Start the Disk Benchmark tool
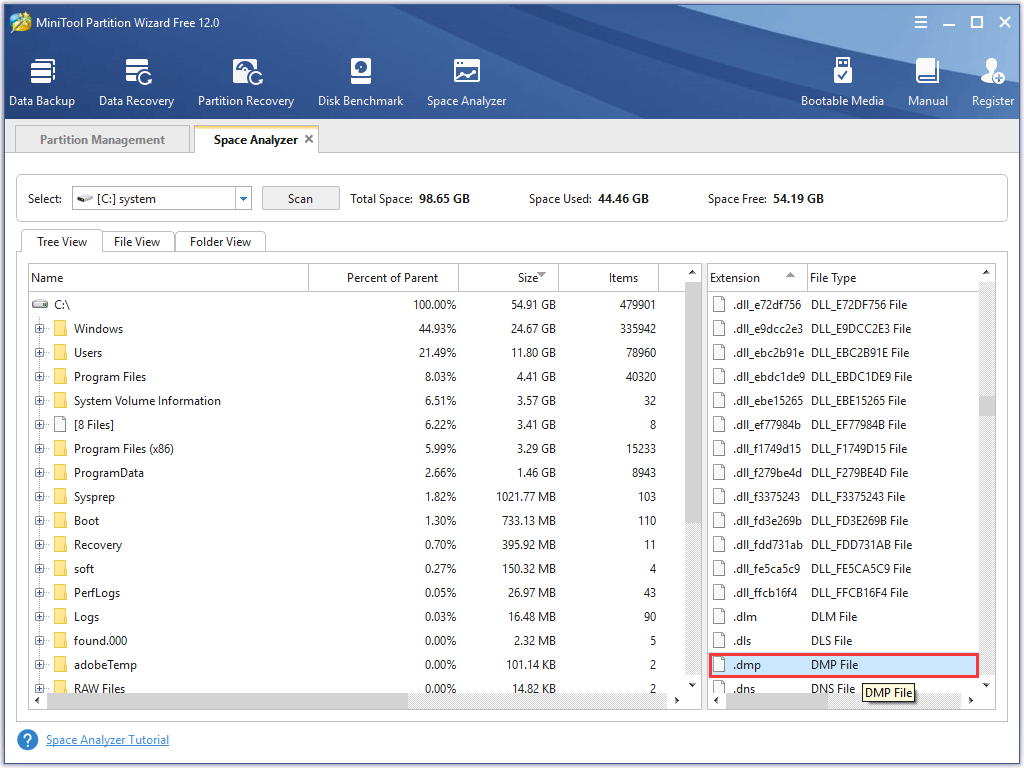The width and height of the screenshot is (1024, 768). (360, 82)
